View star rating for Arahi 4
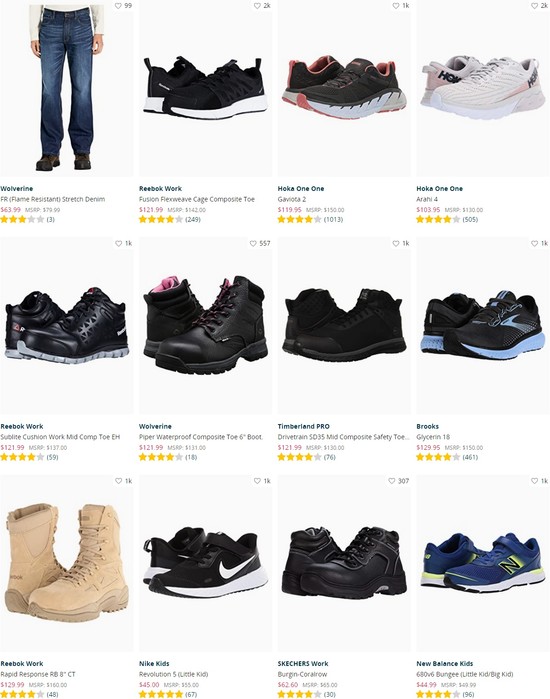550x699 pixels. pos(438,219)
